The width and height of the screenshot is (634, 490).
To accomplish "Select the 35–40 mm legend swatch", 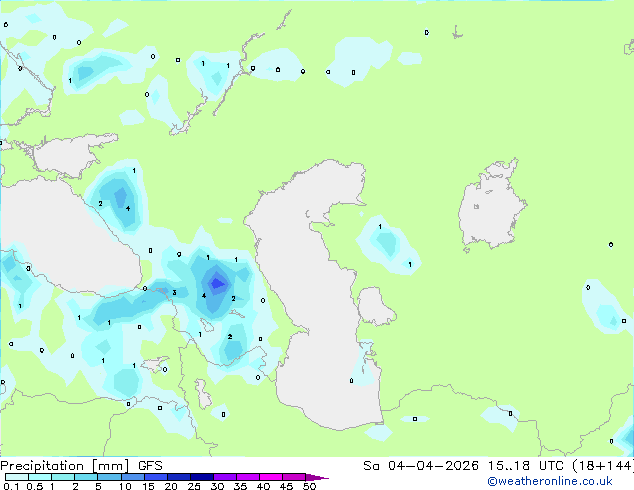I will 248,477.
